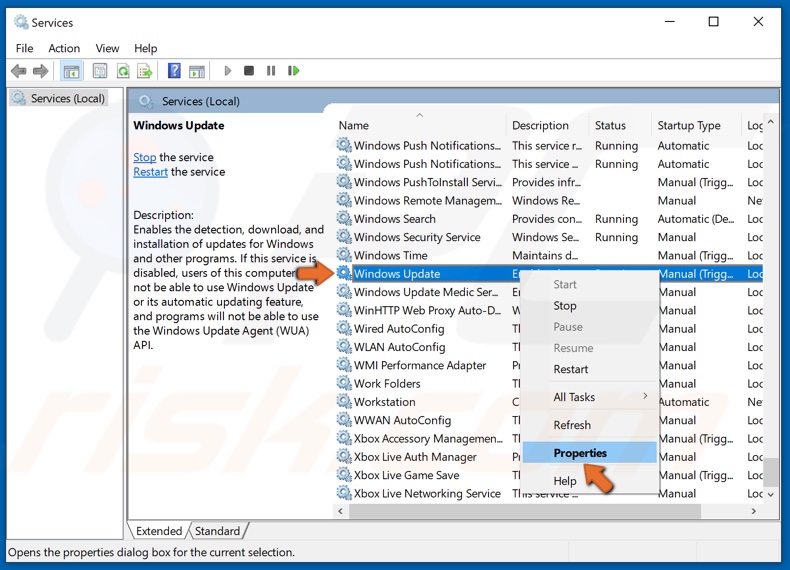Select the Windows PushToInstall Service row
790x570 pixels.
pos(549,182)
